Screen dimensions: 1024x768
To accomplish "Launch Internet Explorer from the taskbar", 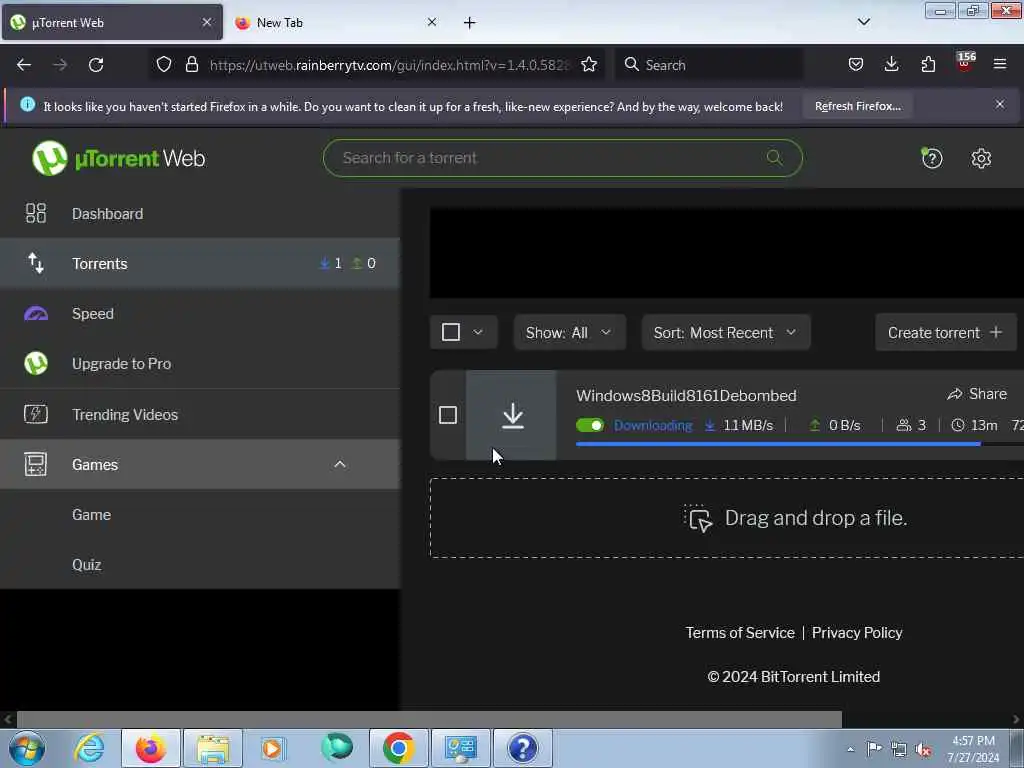I will (x=89, y=748).
